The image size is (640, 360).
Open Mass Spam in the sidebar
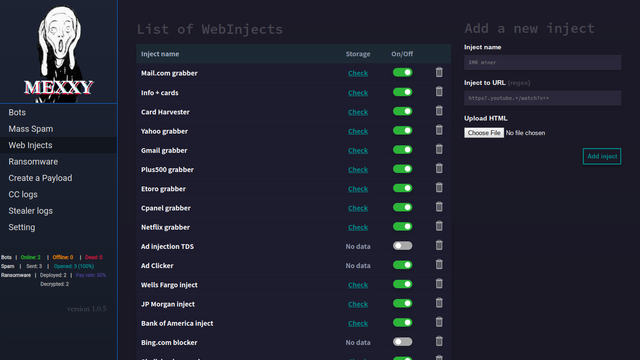pyautogui.click(x=58, y=129)
